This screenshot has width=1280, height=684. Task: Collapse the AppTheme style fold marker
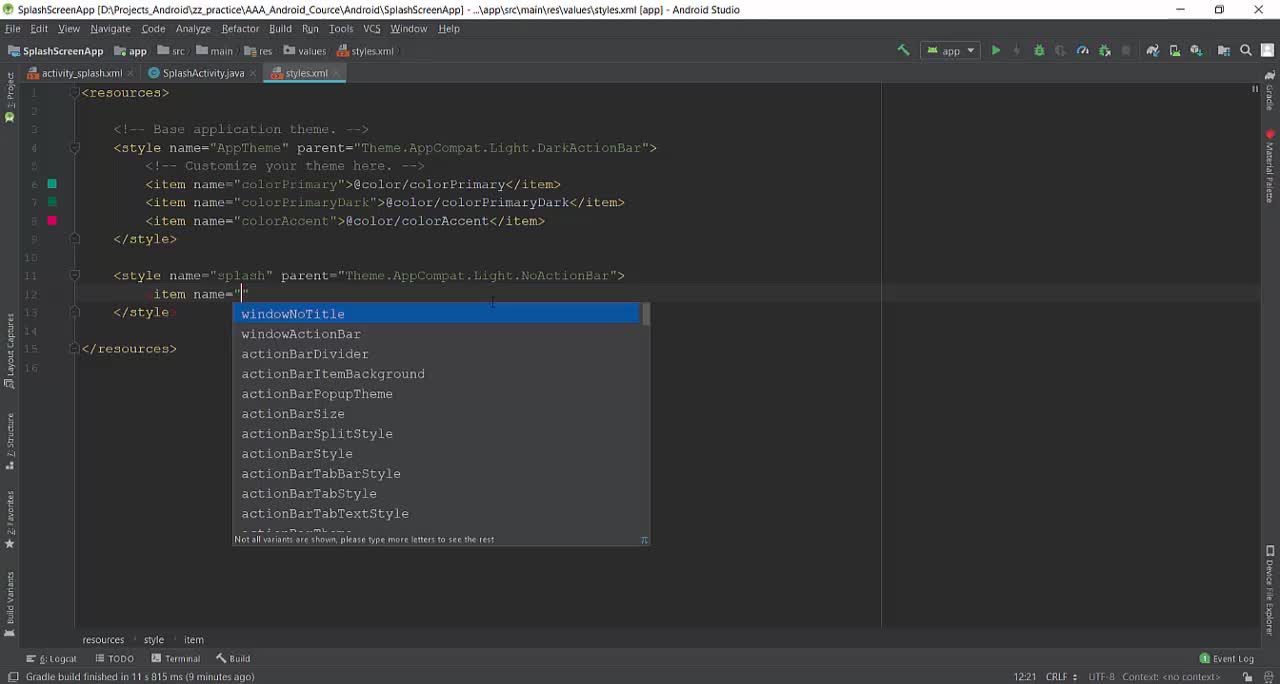74,148
